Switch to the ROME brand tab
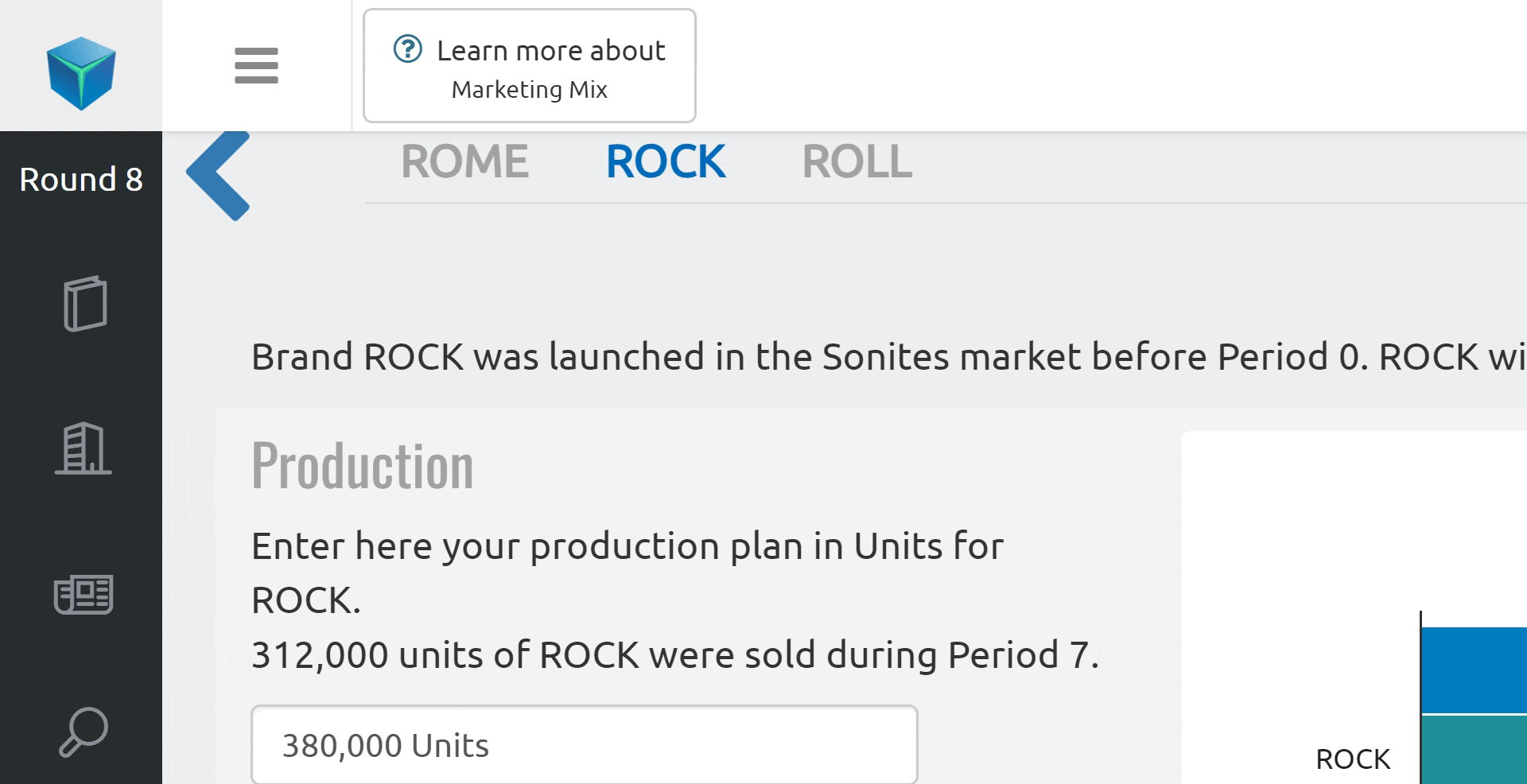 (464, 161)
